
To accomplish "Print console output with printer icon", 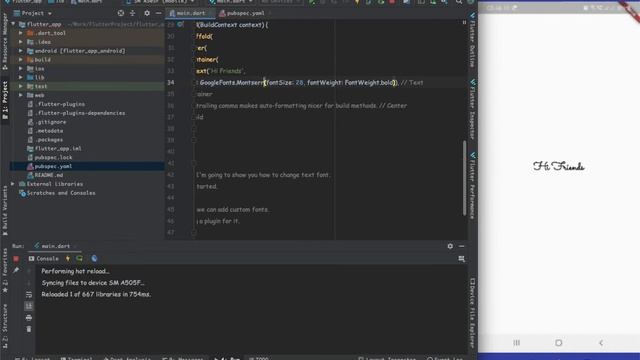I will 29,318.
